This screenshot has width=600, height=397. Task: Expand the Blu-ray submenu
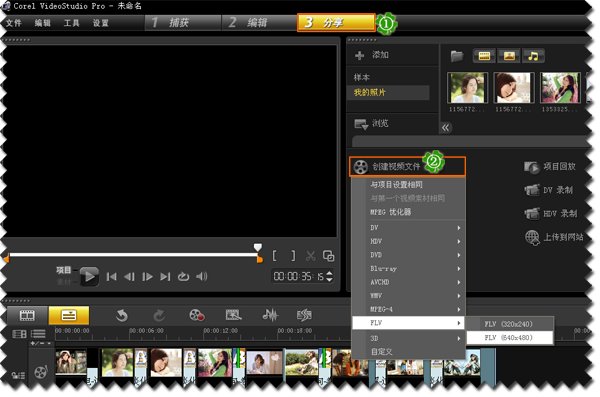click(408, 269)
